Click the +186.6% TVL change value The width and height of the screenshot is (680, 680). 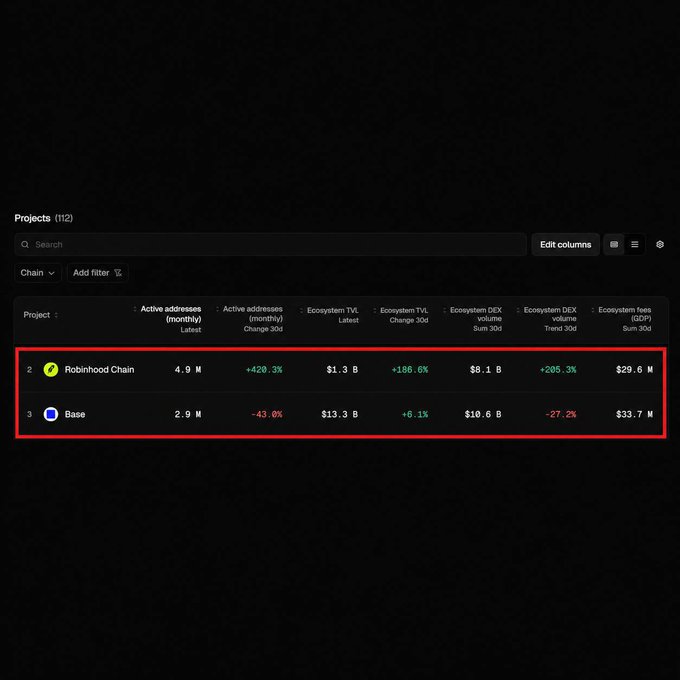point(410,369)
